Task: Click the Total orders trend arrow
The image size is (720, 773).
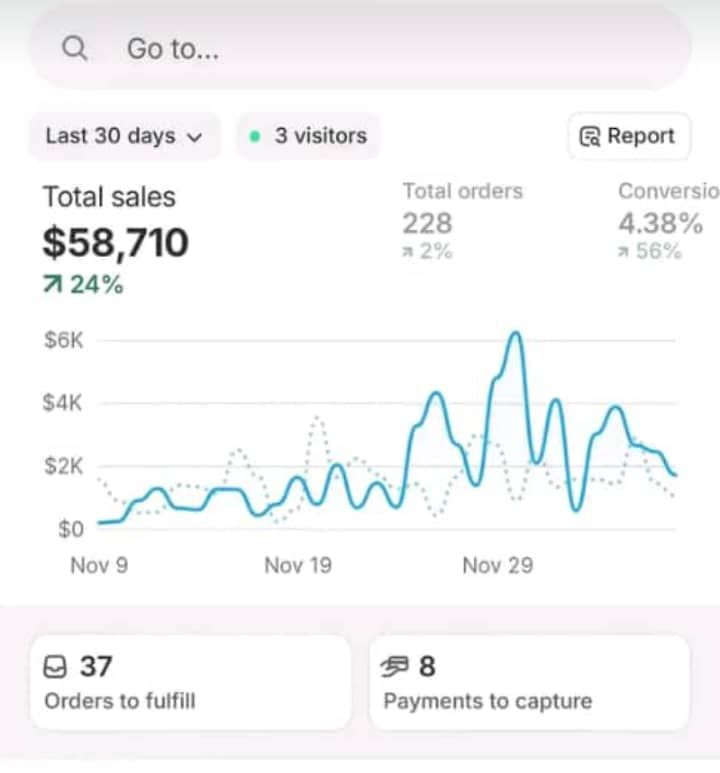Action: point(408,252)
